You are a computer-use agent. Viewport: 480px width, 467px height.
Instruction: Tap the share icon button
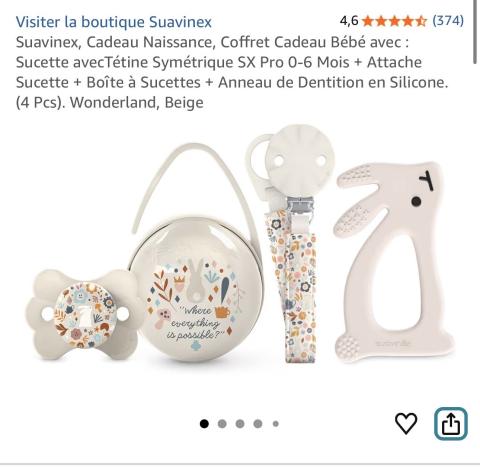(x=451, y=424)
